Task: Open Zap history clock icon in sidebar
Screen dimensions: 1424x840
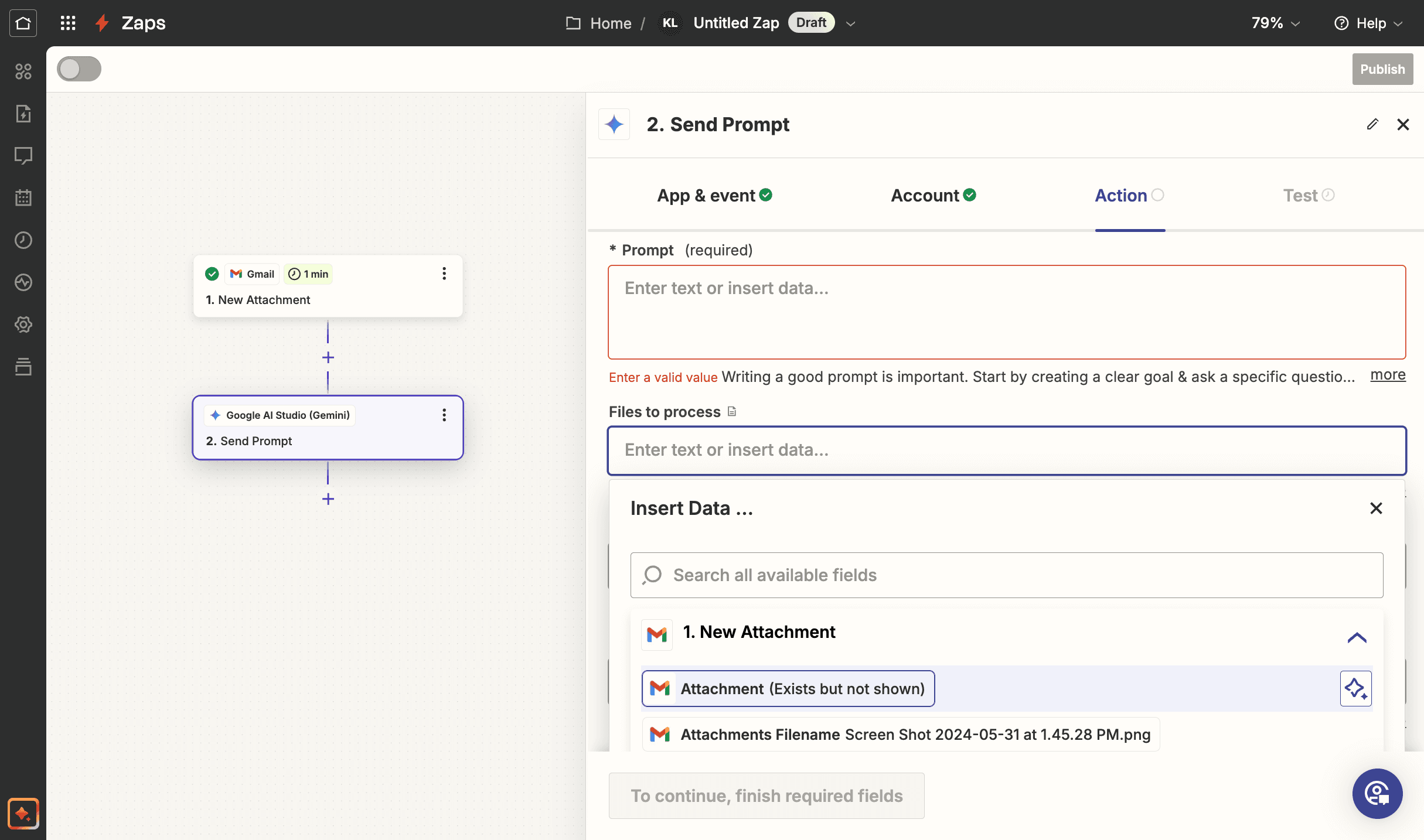Action: (23, 240)
